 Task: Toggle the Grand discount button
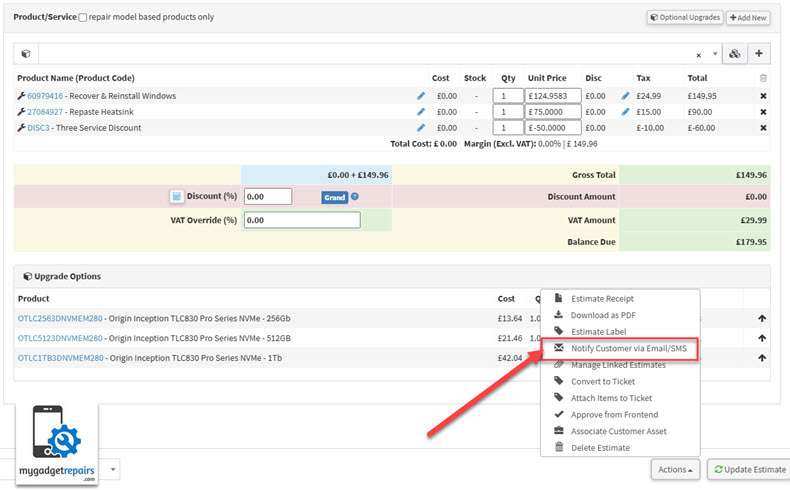(335, 197)
